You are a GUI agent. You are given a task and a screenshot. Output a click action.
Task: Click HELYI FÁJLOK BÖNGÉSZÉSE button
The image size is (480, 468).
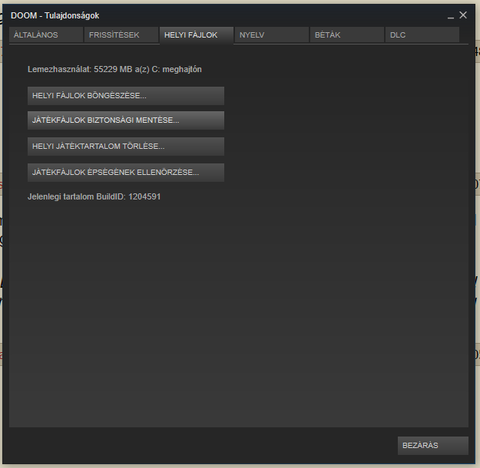[x=126, y=96]
